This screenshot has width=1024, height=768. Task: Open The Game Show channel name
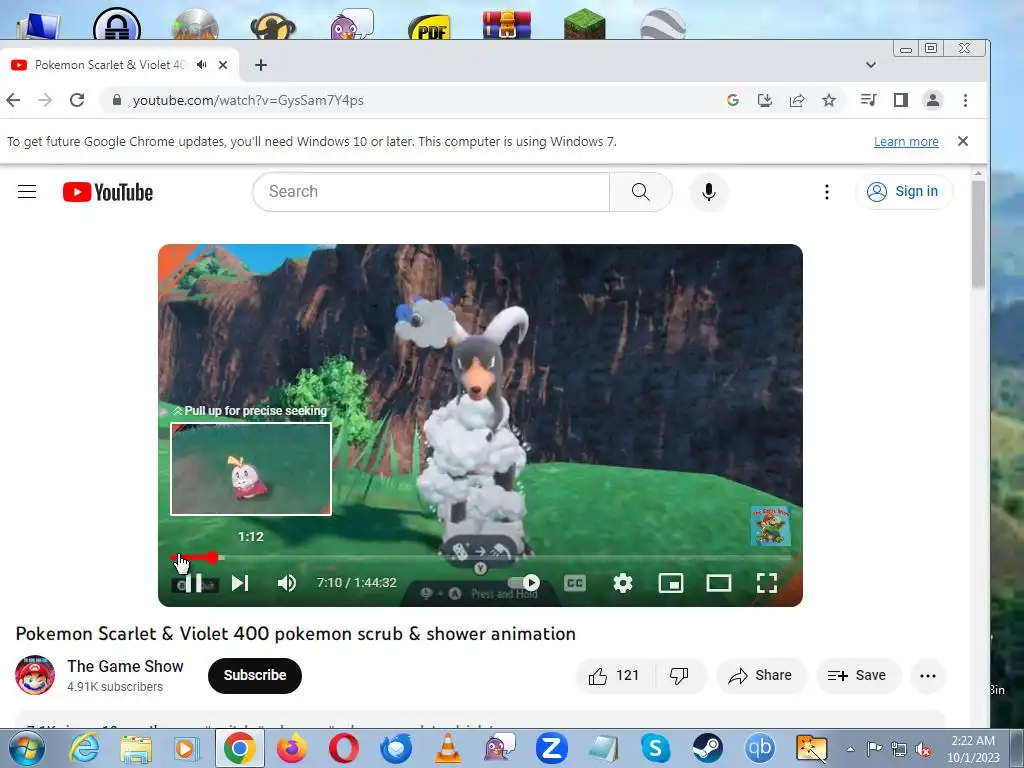tap(125, 666)
